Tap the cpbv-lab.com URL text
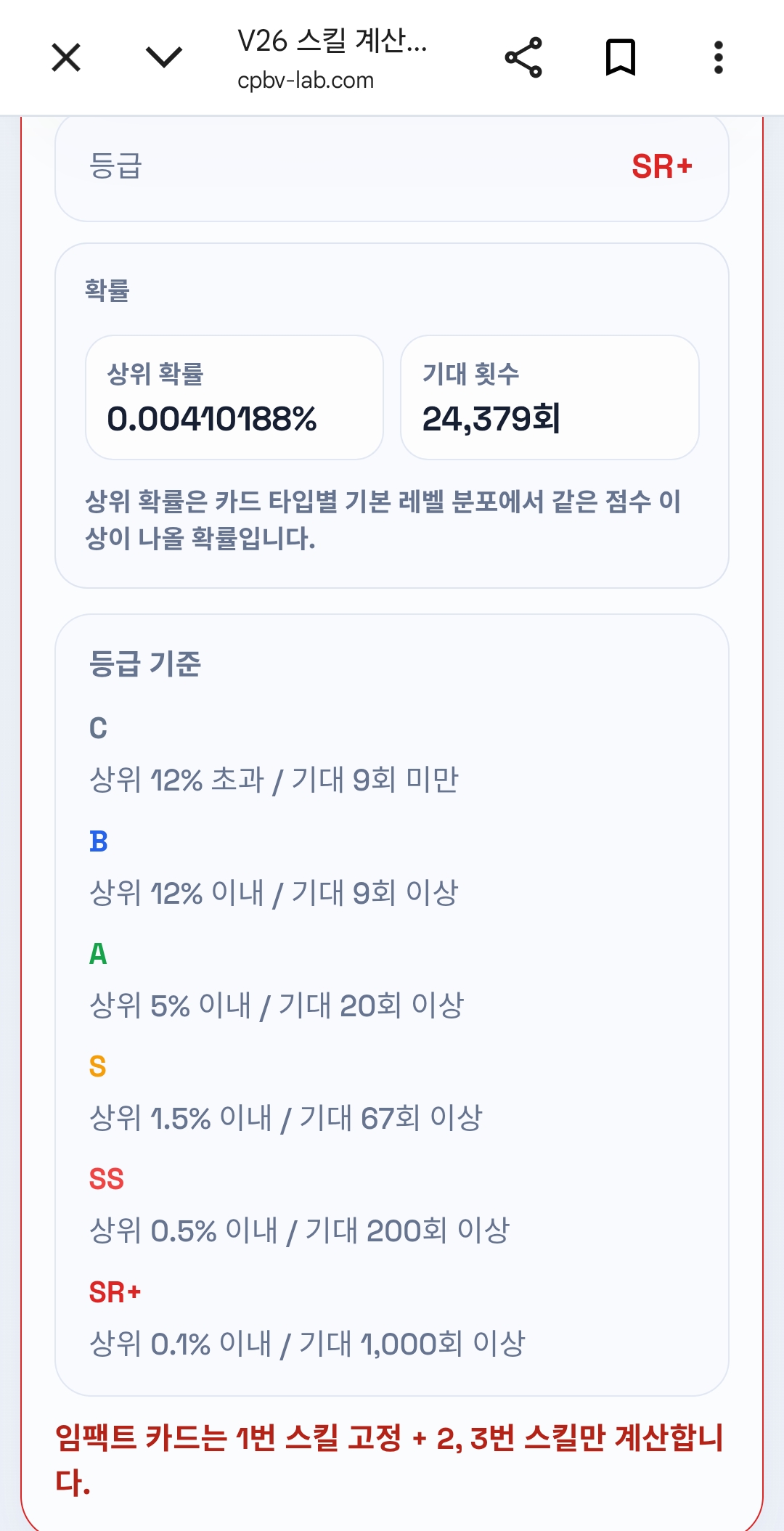The image size is (784, 1531). coord(306,81)
